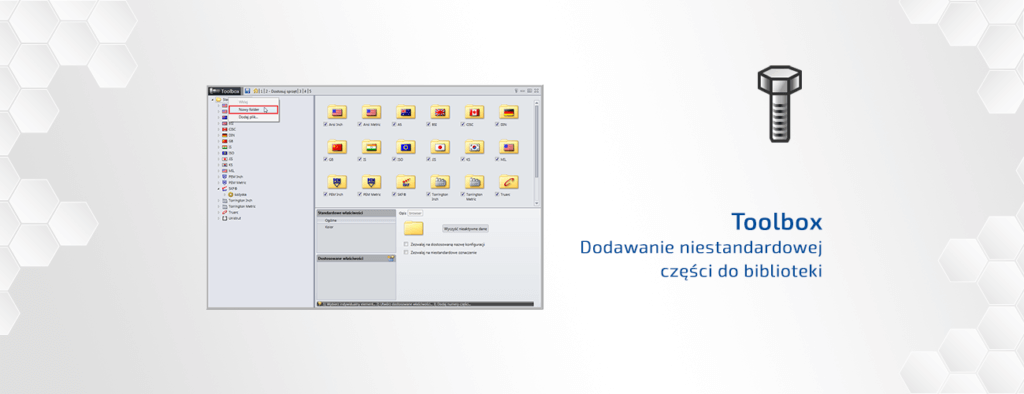Uncheck the ISO checkbox in grid

(x=394, y=159)
